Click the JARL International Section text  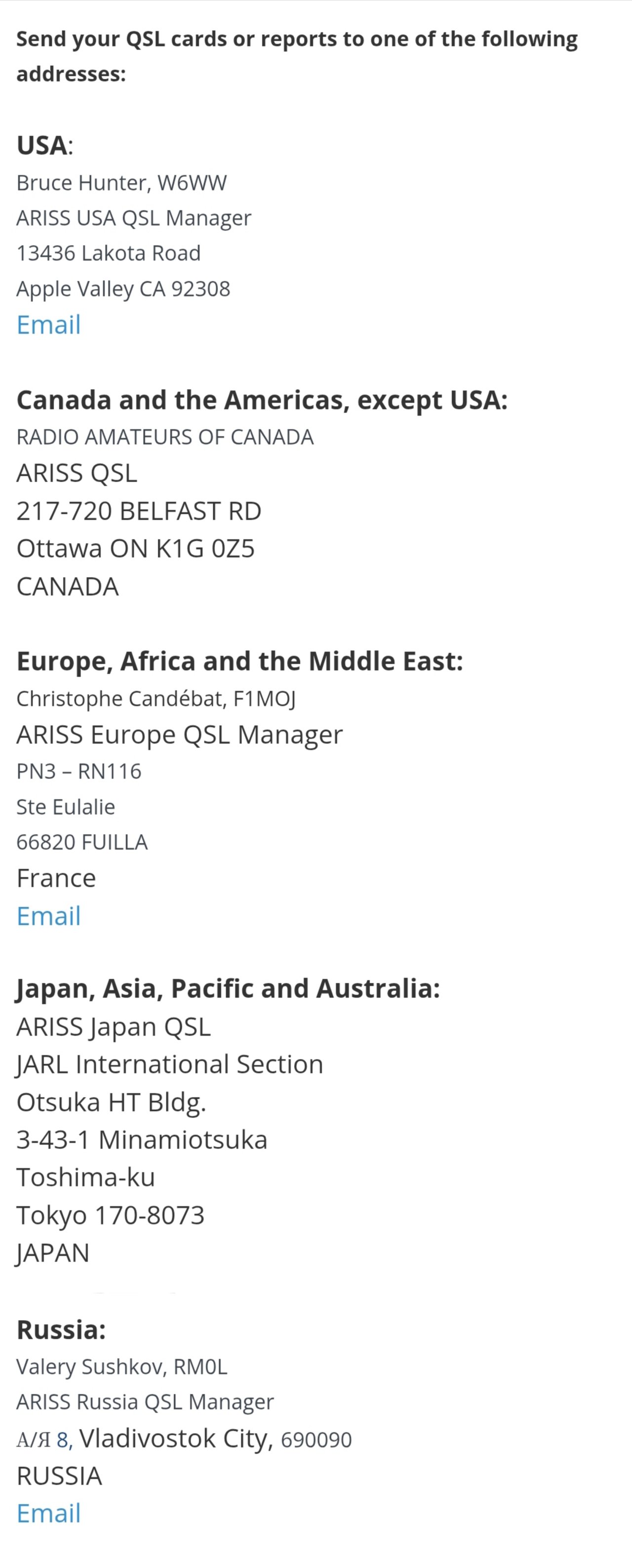click(x=170, y=1064)
